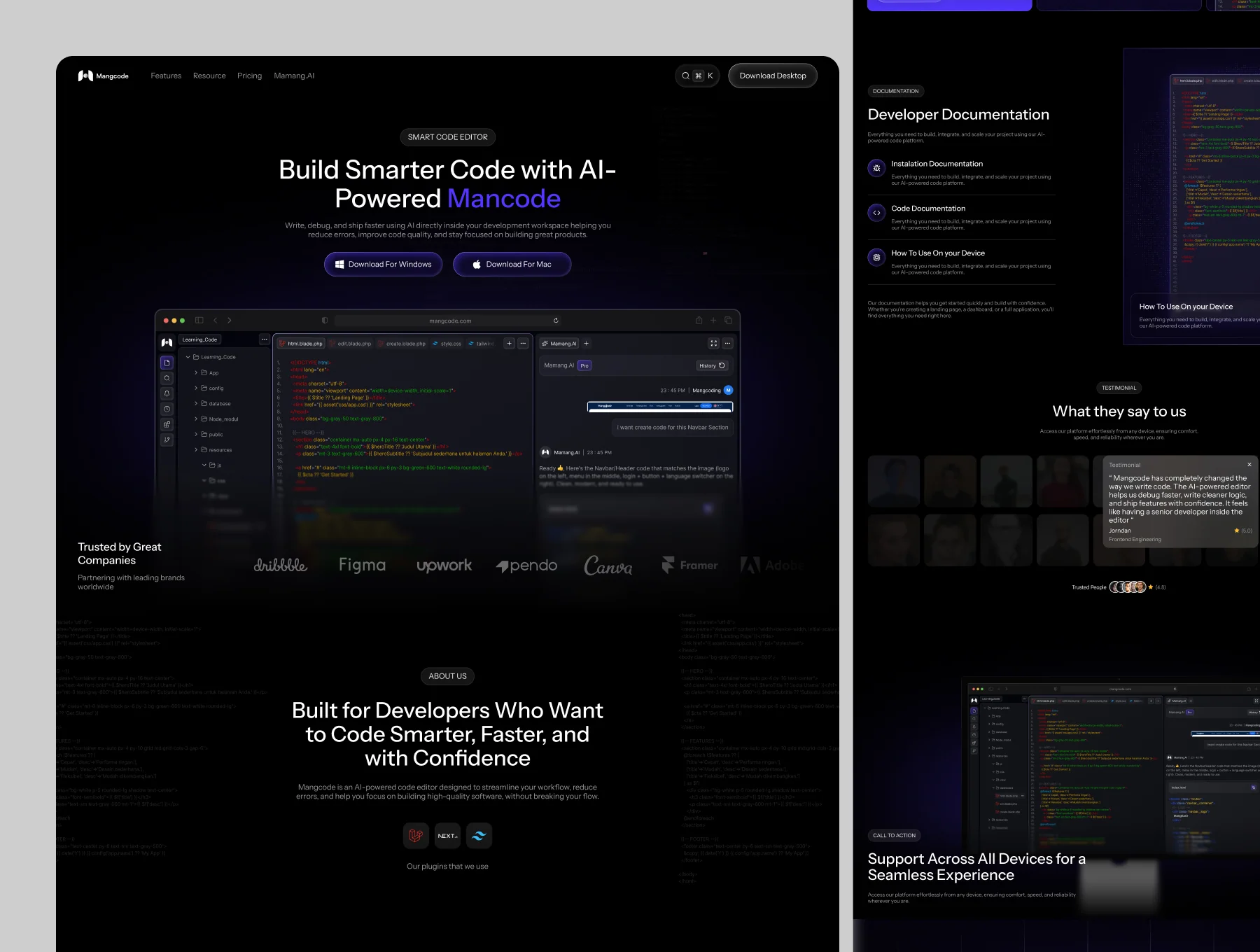The height and width of the screenshot is (952, 1260).
Task: Click the Figma brand logo
Action: tap(362, 565)
